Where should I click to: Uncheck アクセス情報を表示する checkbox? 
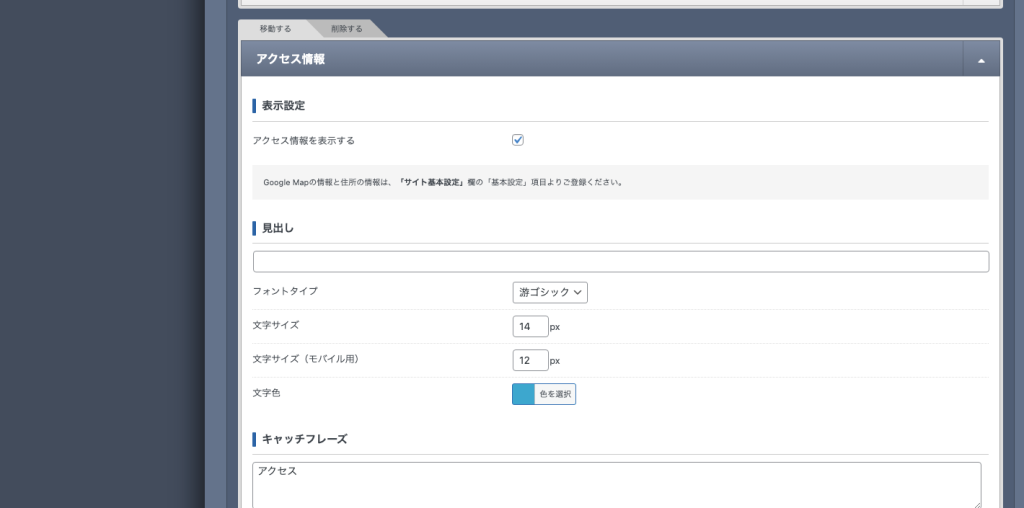(x=518, y=140)
